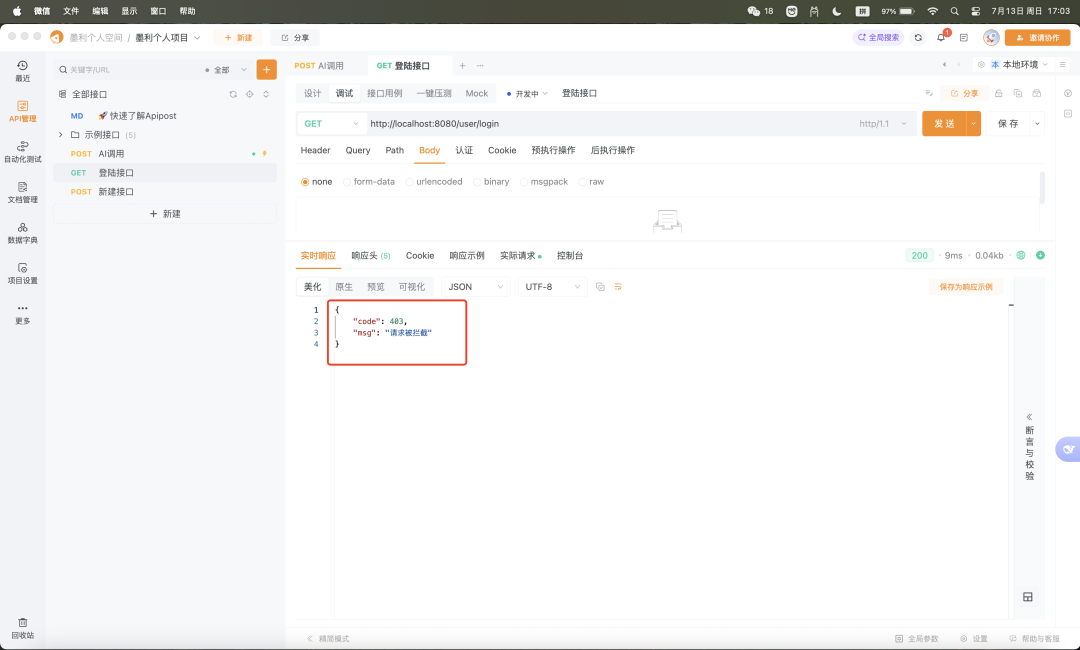
Task: Open the UTF-8 encoding dropdown
Action: (x=552, y=286)
